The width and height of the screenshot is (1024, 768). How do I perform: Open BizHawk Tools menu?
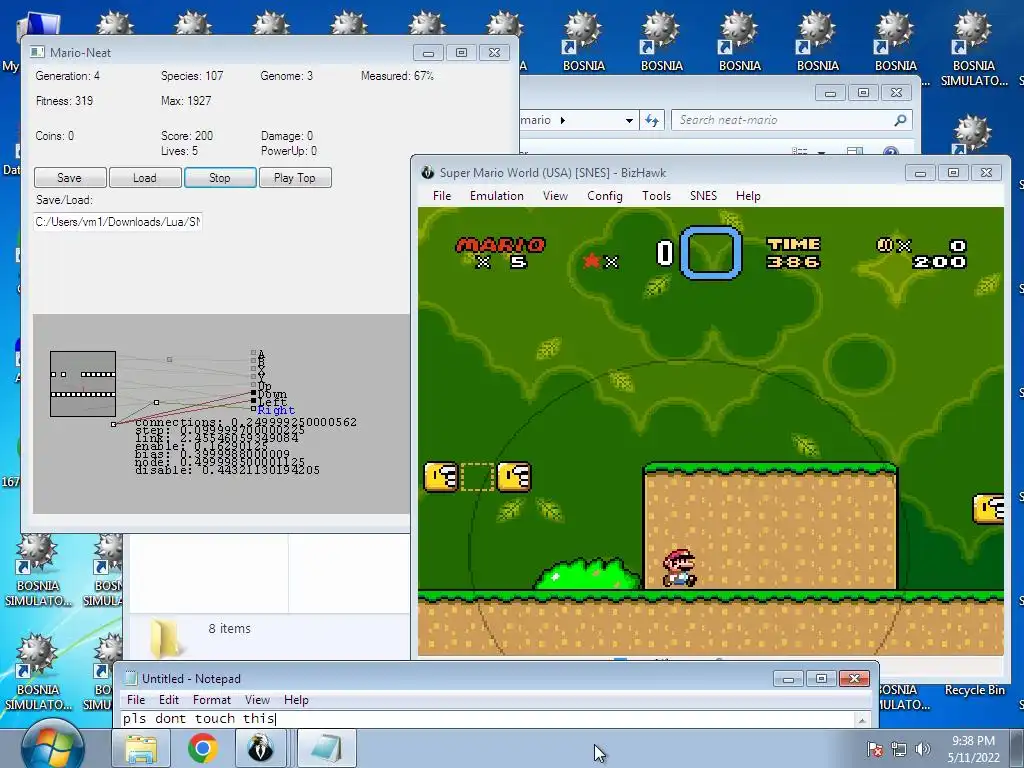click(656, 196)
